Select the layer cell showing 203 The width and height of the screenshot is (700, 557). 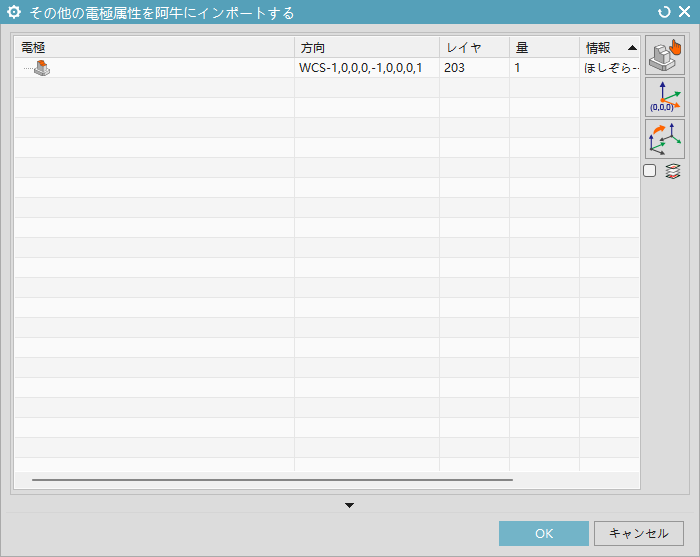coord(473,68)
